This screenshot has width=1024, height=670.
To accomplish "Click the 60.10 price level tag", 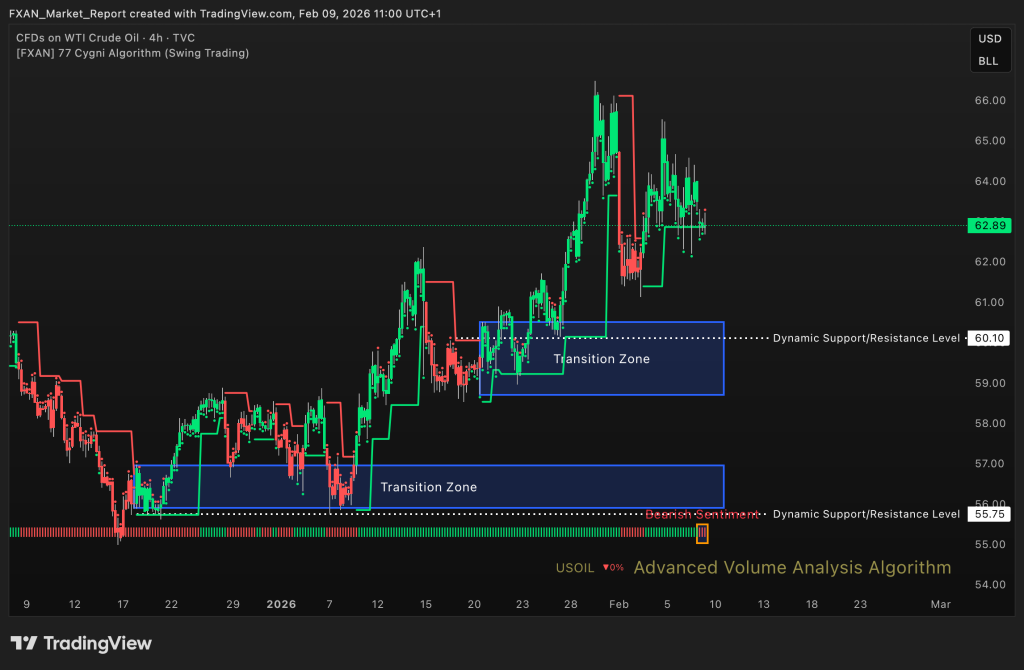I will 987,338.
